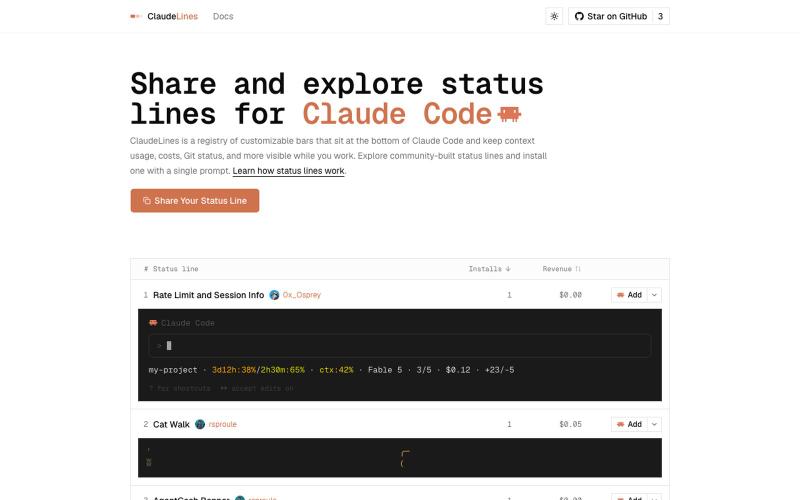Viewport: 800px width, 500px height.
Task: Click the GitHub star count 3
Action: click(660, 16)
